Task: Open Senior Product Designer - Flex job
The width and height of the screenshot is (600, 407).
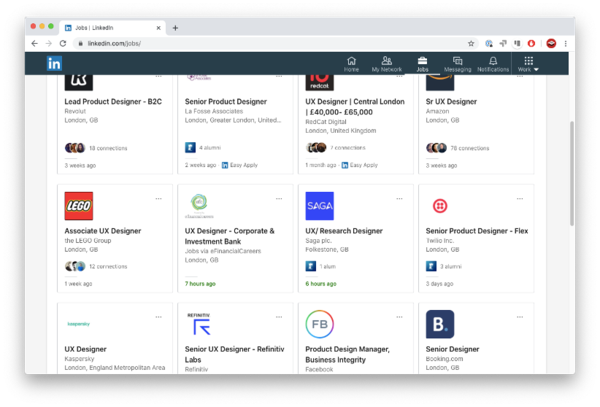Action: pos(477,231)
